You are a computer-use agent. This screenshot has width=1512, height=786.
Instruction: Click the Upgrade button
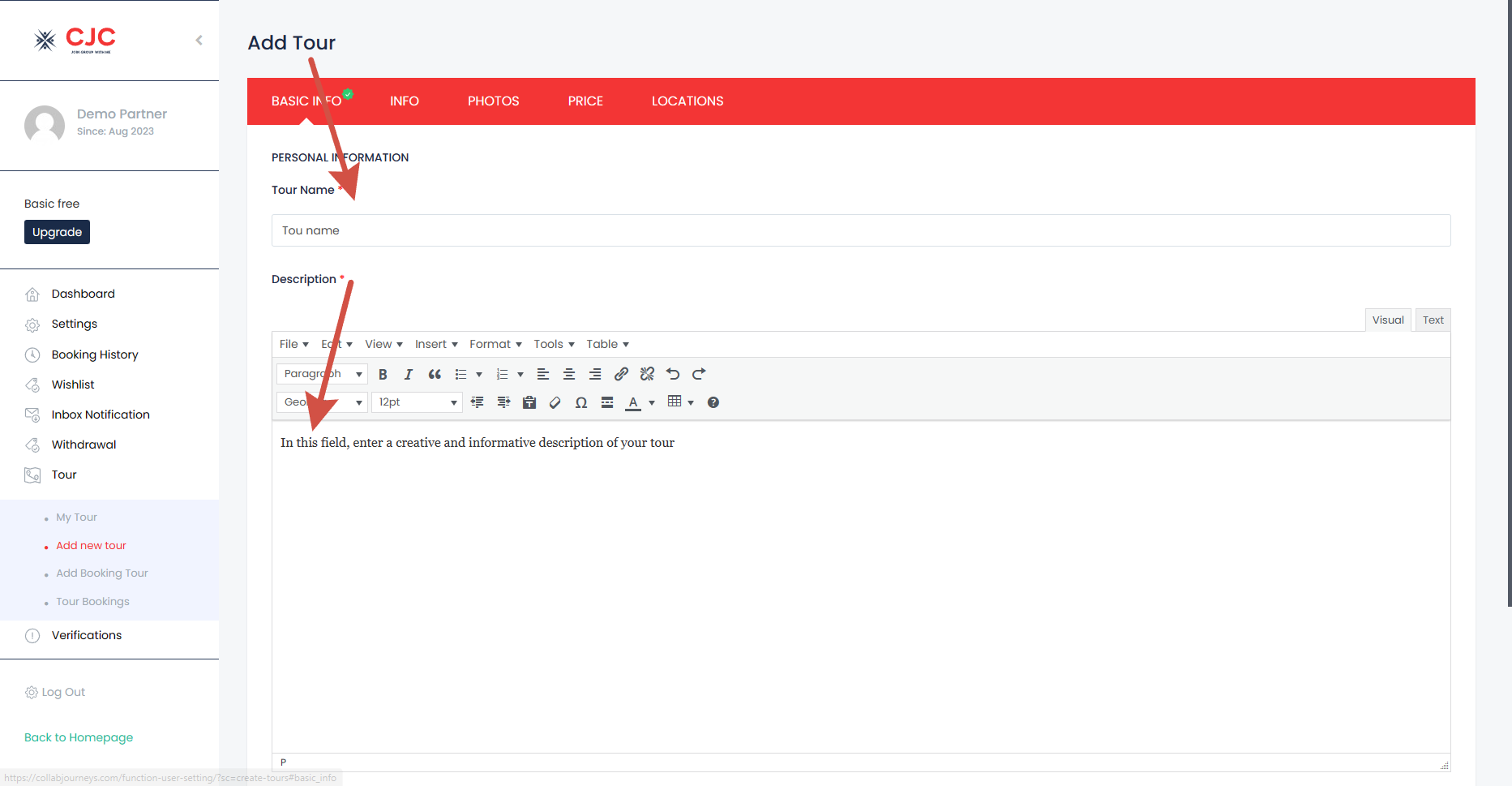pos(57,232)
